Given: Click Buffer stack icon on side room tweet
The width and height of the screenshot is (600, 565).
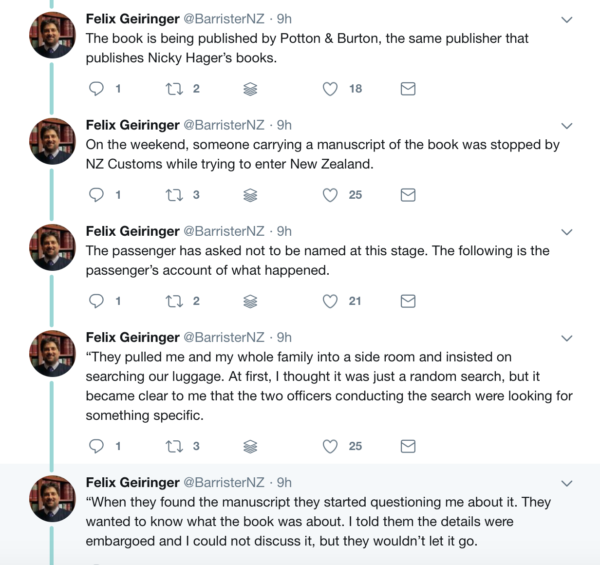Looking at the screenshot, I should click(x=250, y=446).
